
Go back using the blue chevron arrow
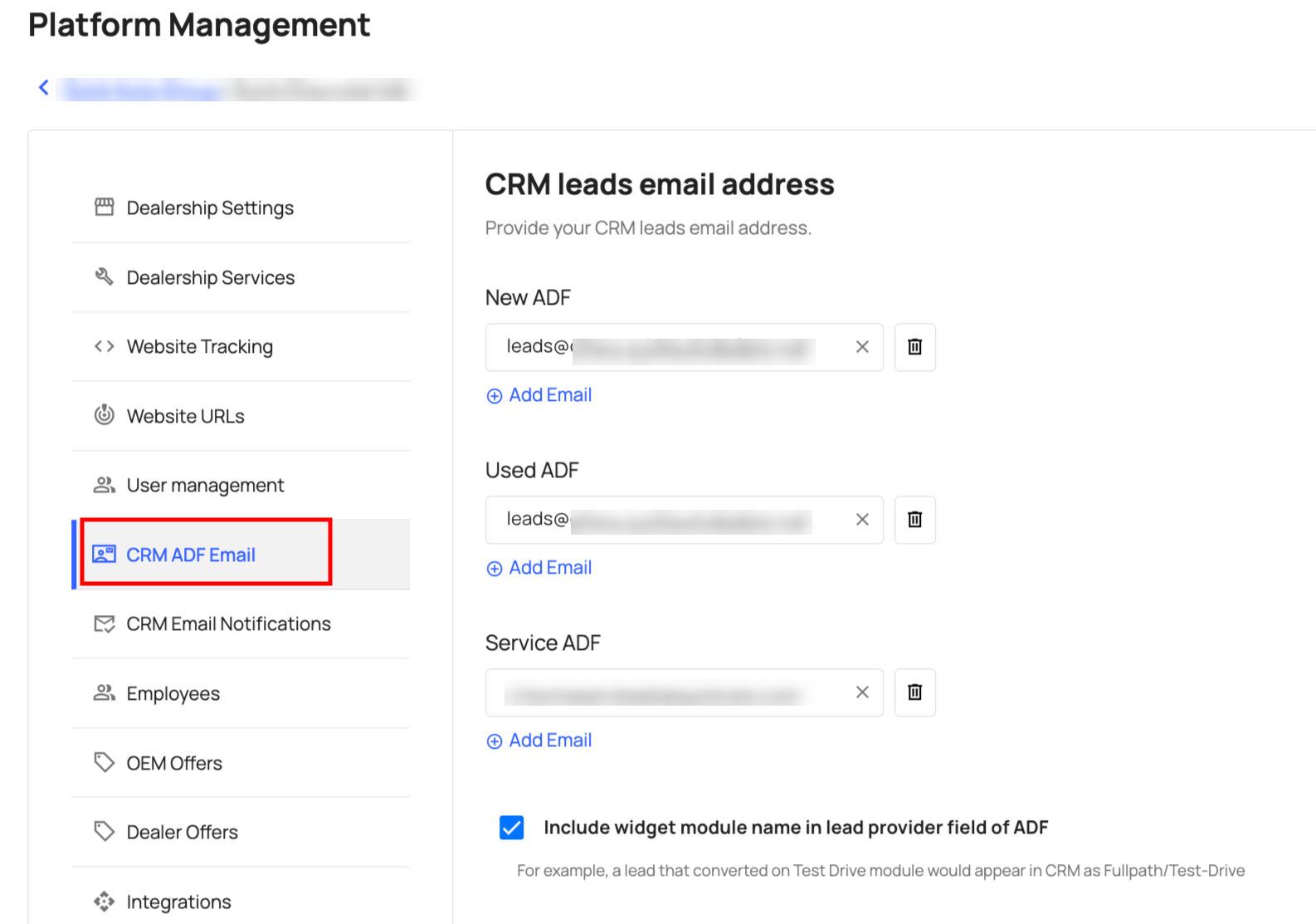pos(44,87)
